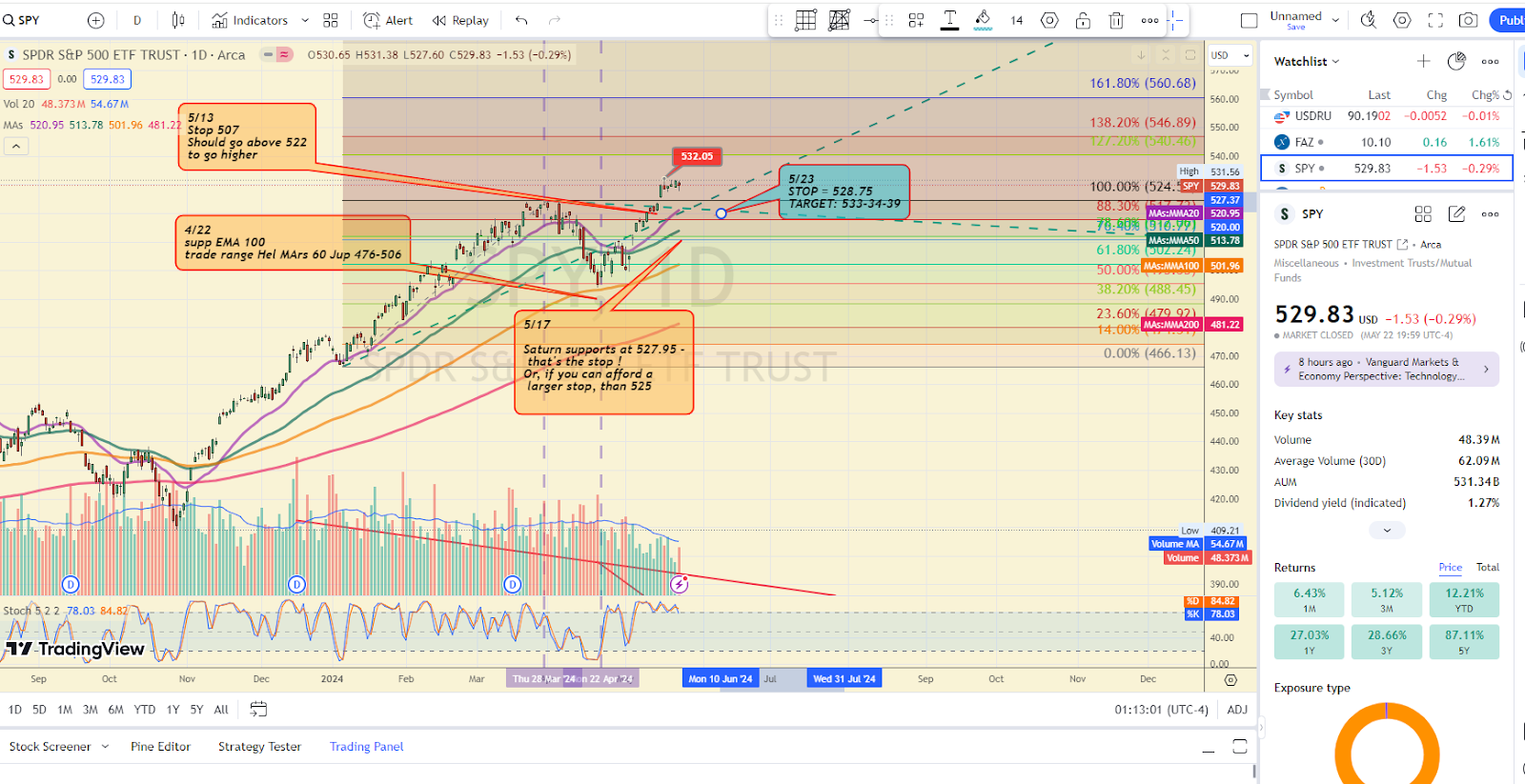Screen dimensions: 1525x784
Task: Toggle ADJ adjusted data setting
Action: coord(1237,710)
